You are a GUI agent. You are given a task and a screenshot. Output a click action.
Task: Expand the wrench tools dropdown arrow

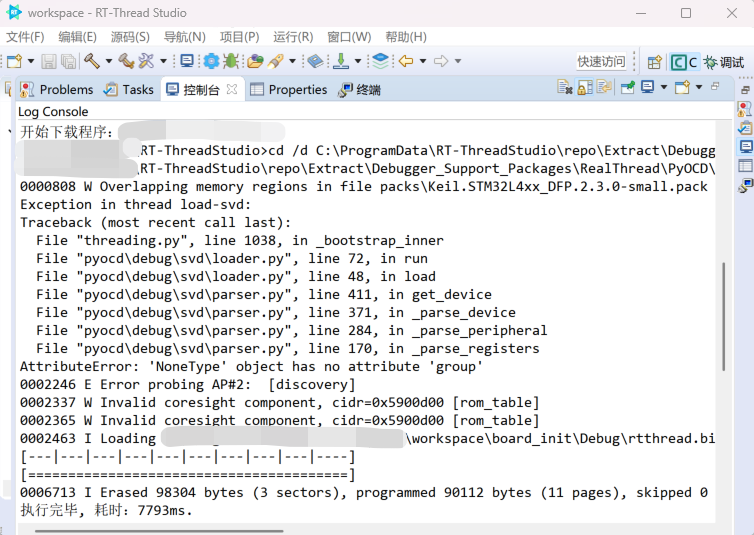163,61
